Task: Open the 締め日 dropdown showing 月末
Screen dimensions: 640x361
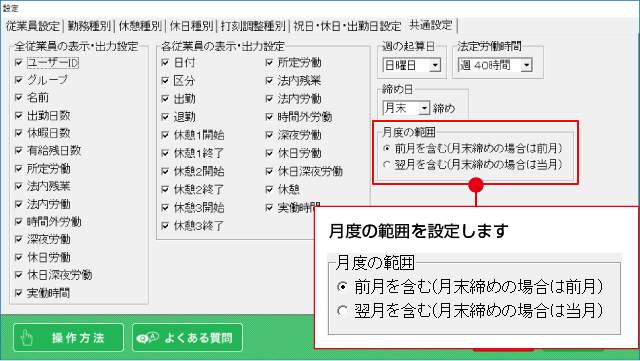Action: 407,108
